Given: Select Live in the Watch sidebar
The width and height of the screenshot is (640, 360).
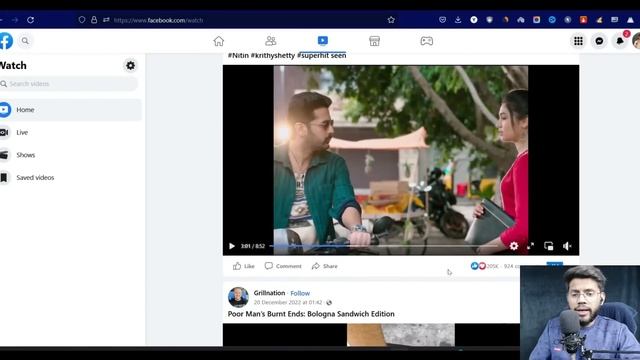Looking at the screenshot, I should pyautogui.click(x=71, y=132).
